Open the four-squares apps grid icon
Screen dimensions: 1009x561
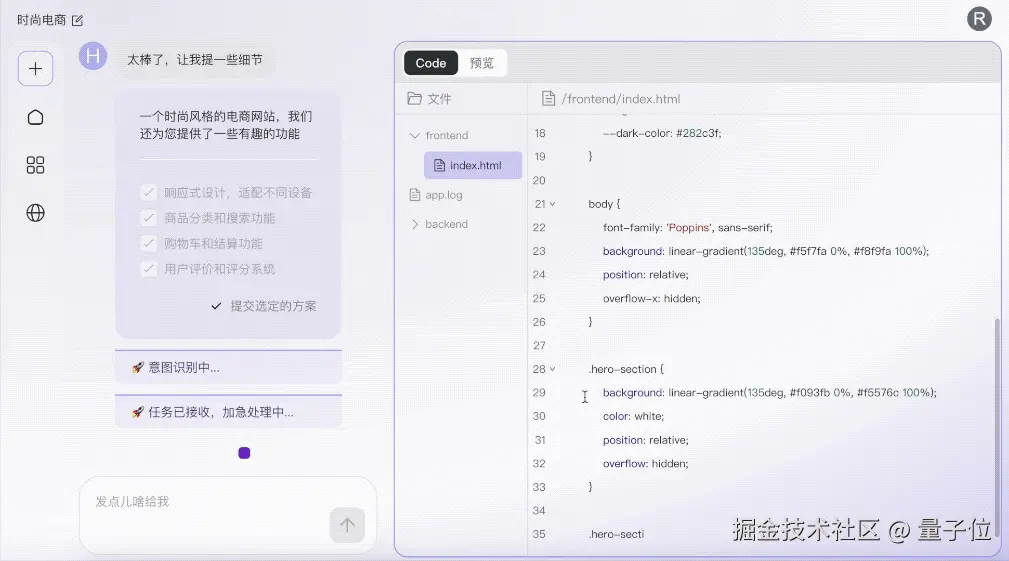[35, 165]
